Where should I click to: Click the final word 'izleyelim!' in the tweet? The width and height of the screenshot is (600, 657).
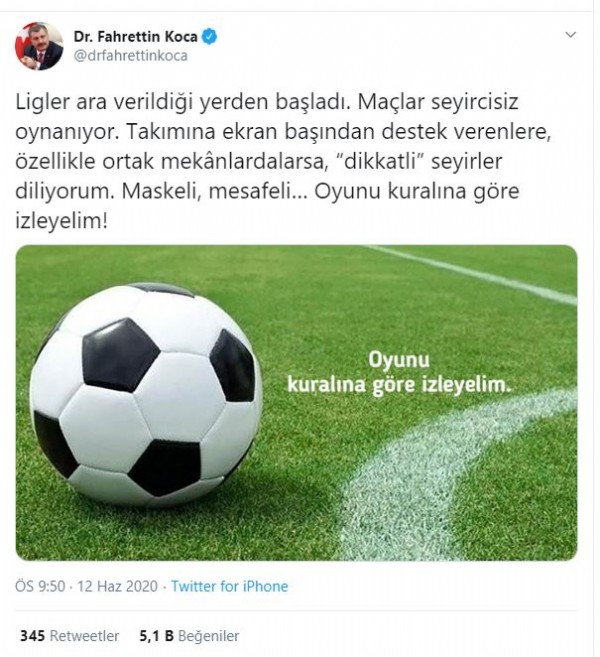[62, 221]
